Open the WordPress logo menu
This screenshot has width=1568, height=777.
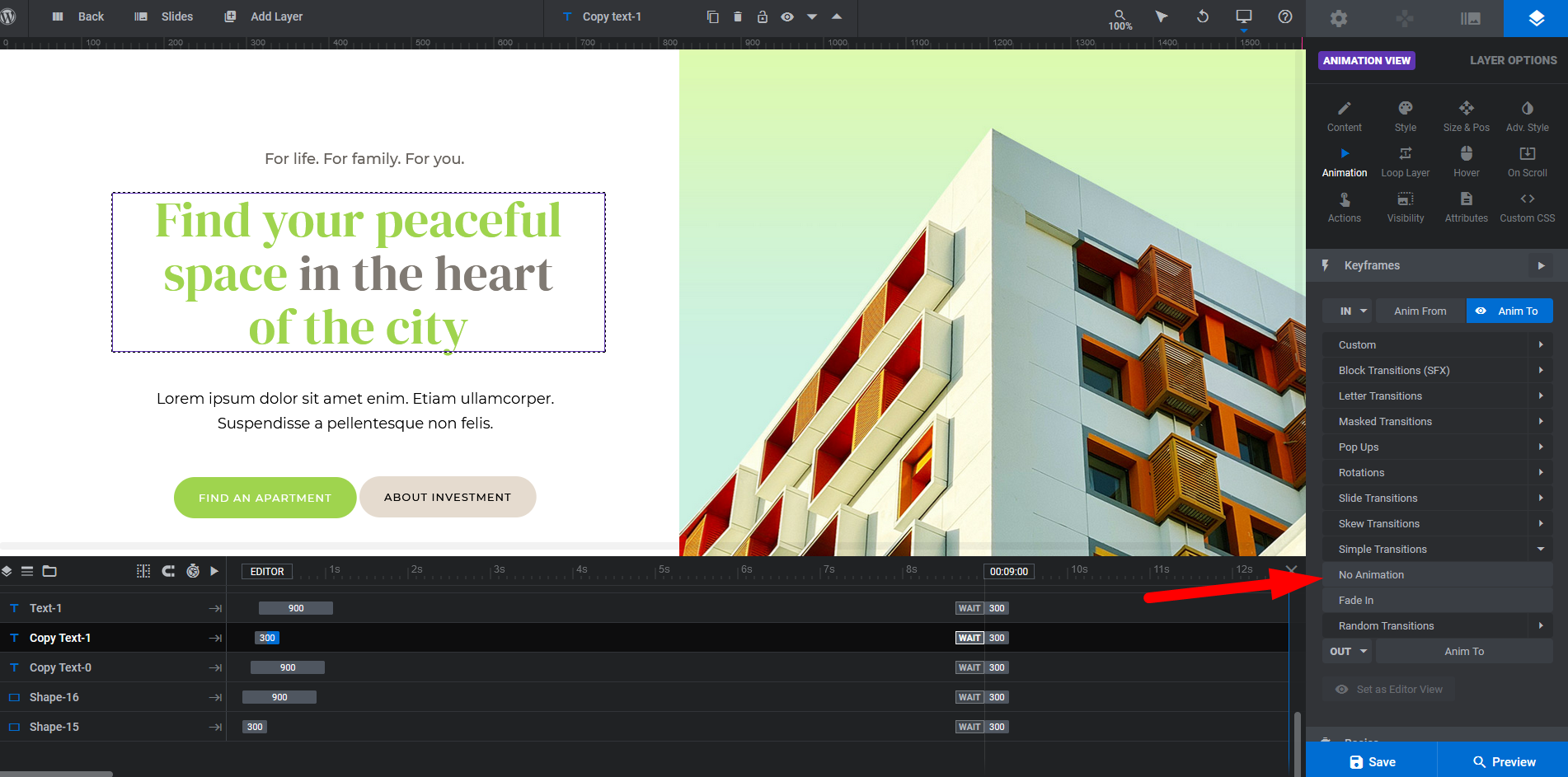8,16
